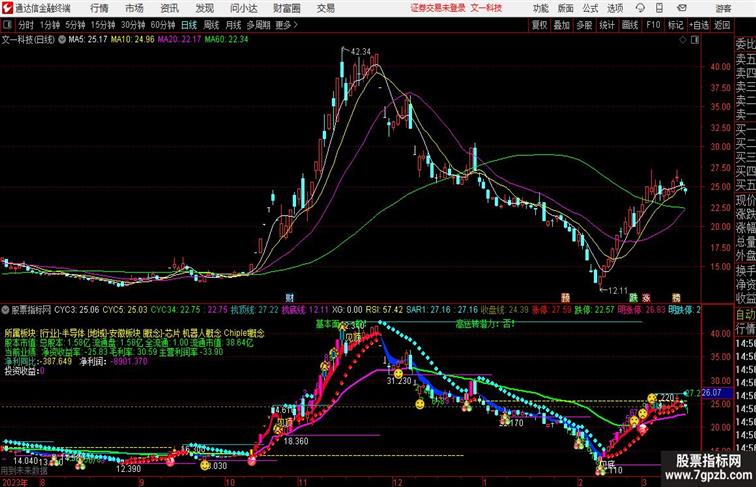Open the dropdown icon beside 股票指标网 indicator
This screenshot has width=756, height=487.
[x=5, y=310]
